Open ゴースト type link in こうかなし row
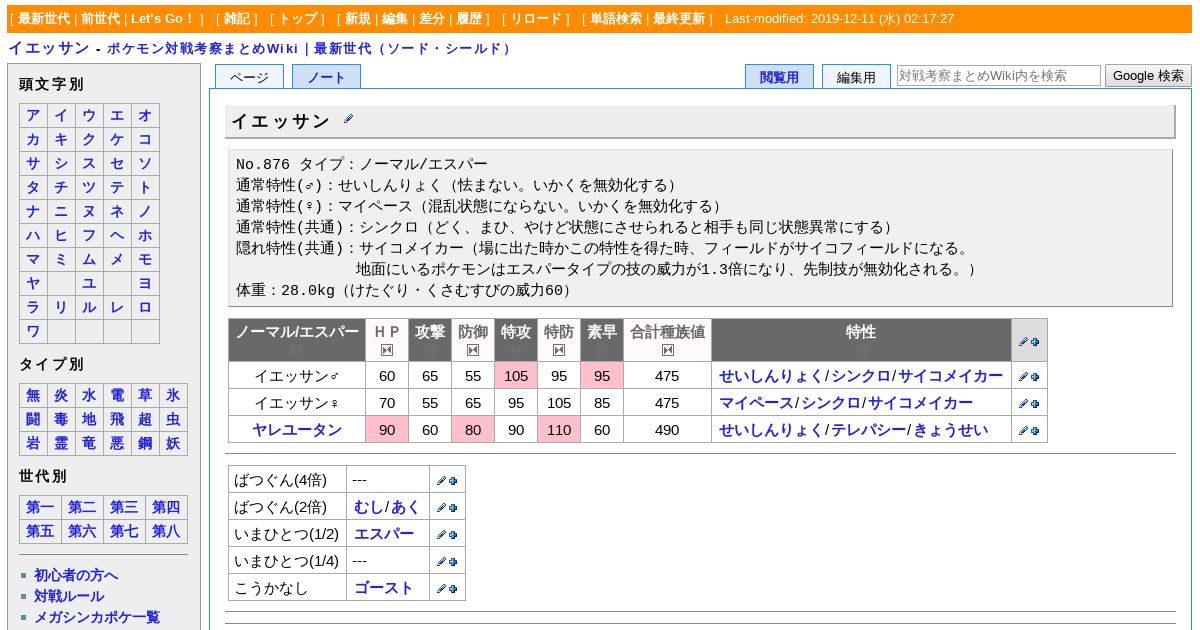The height and width of the screenshot is (630, 1200). 384,588
